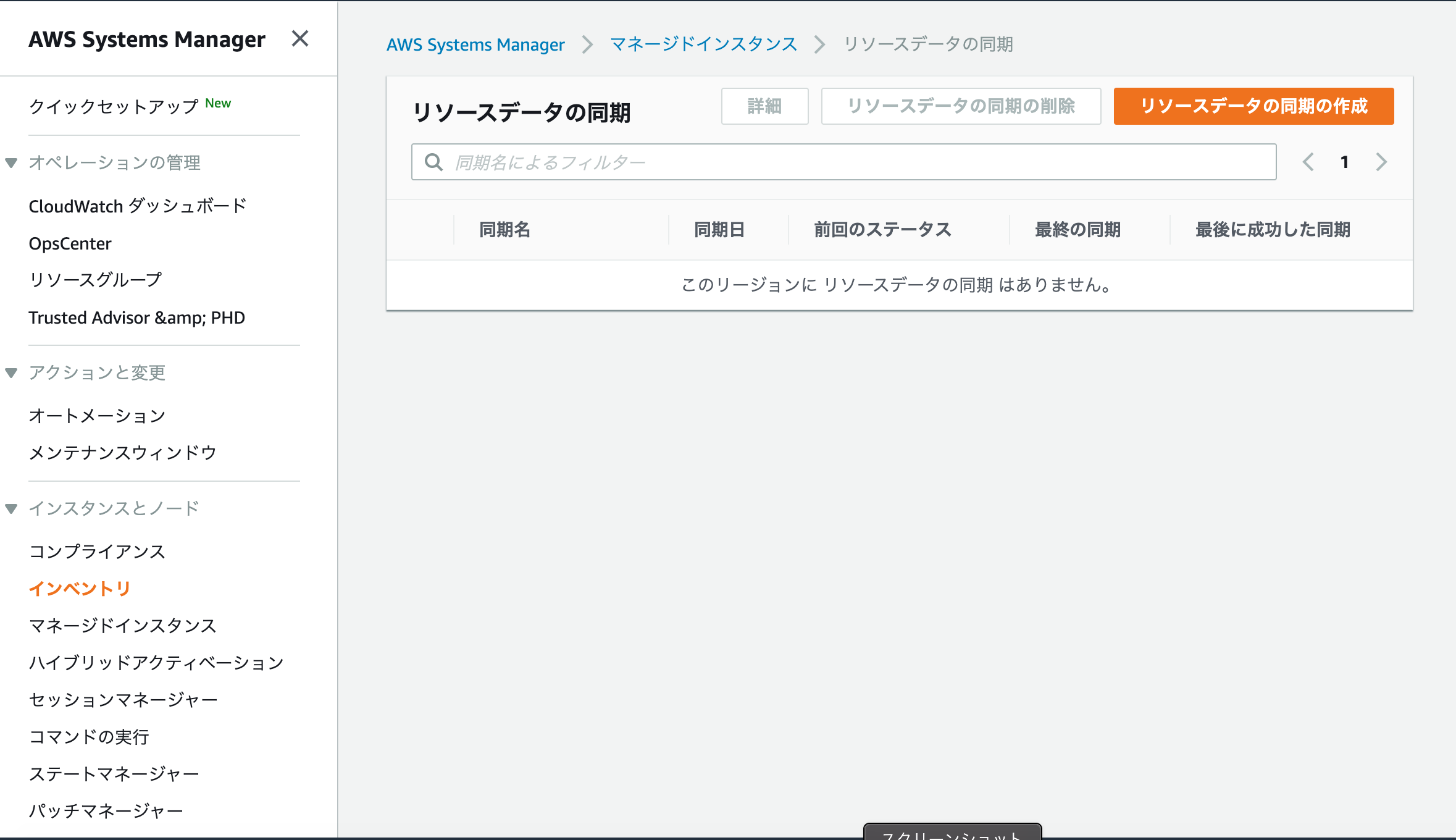Open リソースグループ page
This screenshot has width=1456, height=840.
tap(95, 280)
